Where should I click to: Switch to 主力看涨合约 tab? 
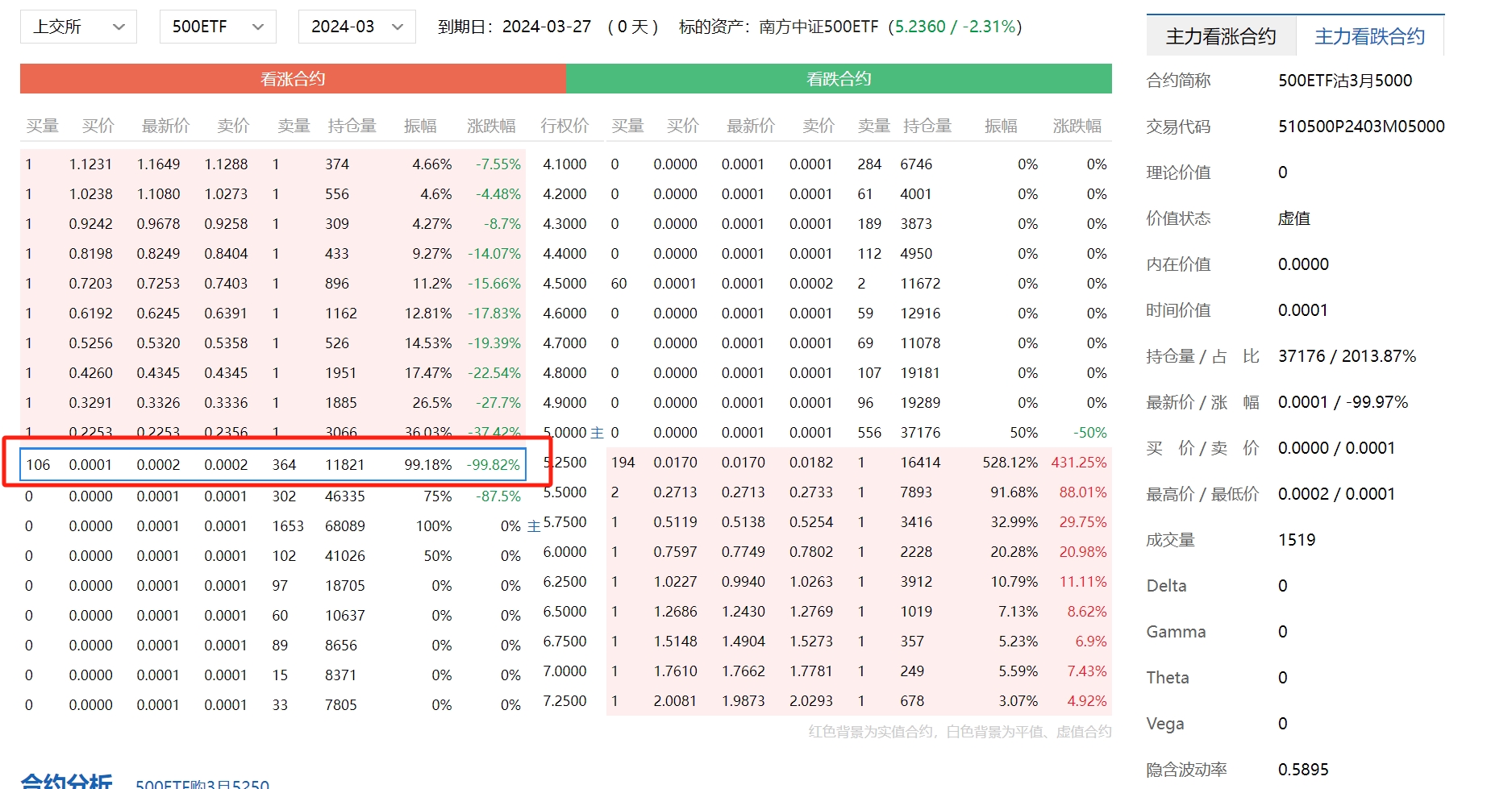1221,36
